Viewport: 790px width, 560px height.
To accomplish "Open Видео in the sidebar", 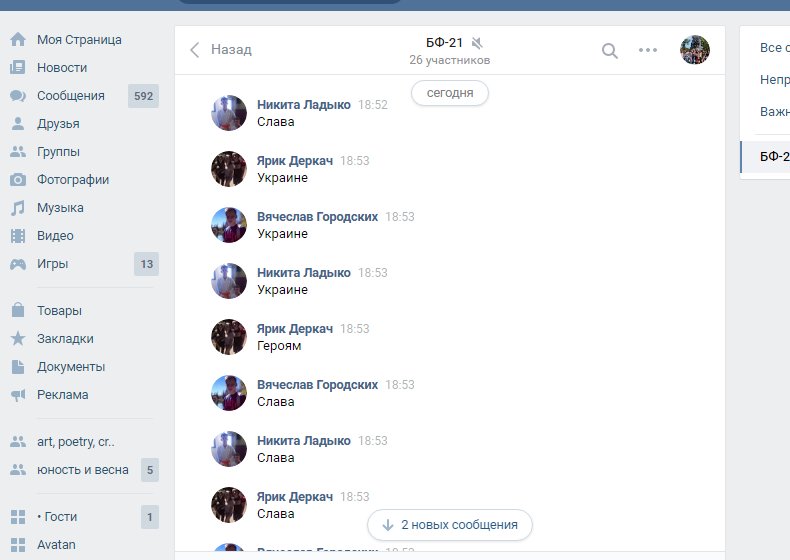I will coord(55,235).
